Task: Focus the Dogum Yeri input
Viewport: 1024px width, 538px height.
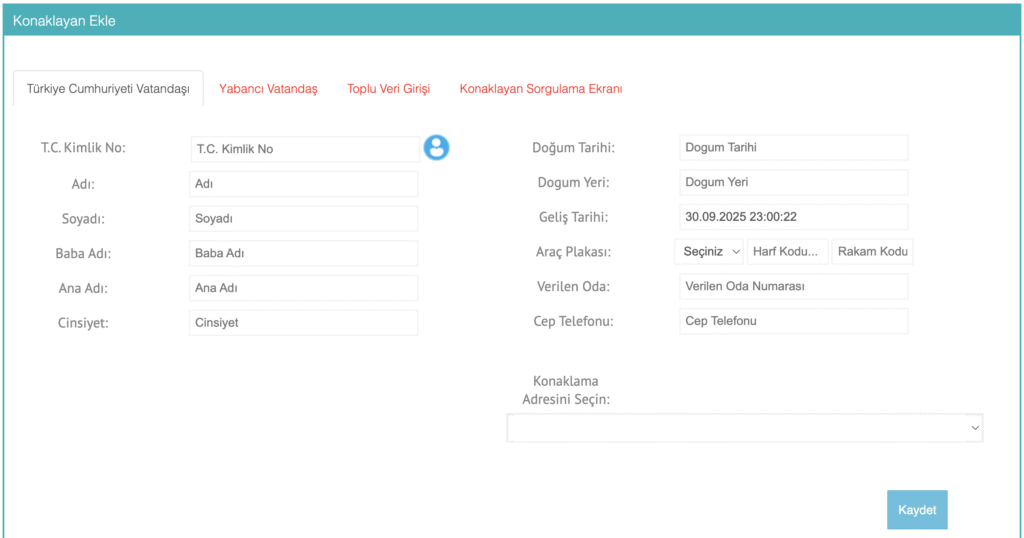Action: [x=793, y=183]
